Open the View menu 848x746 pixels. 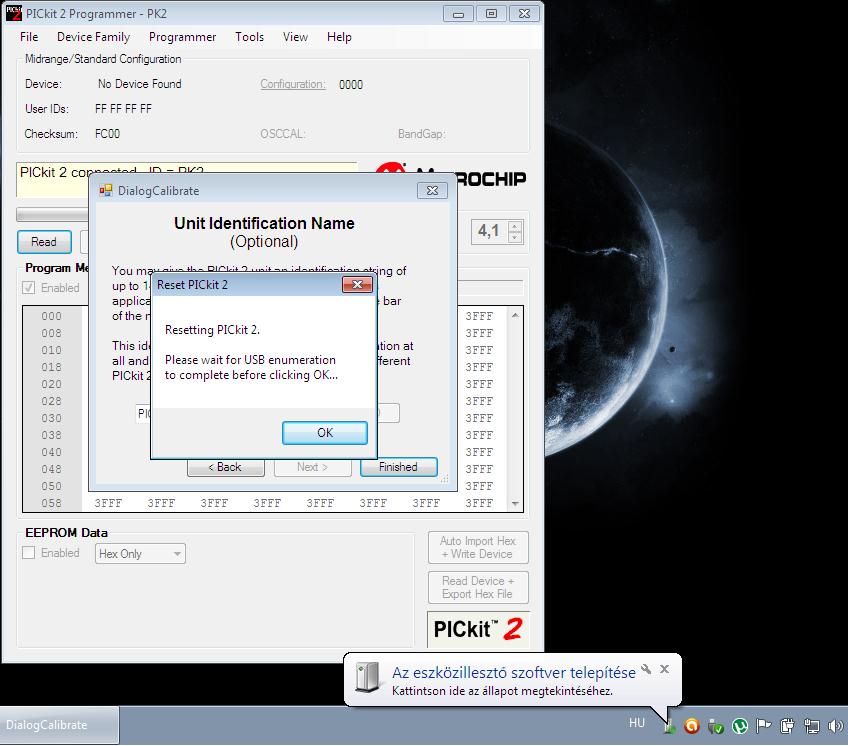point(295,37)
